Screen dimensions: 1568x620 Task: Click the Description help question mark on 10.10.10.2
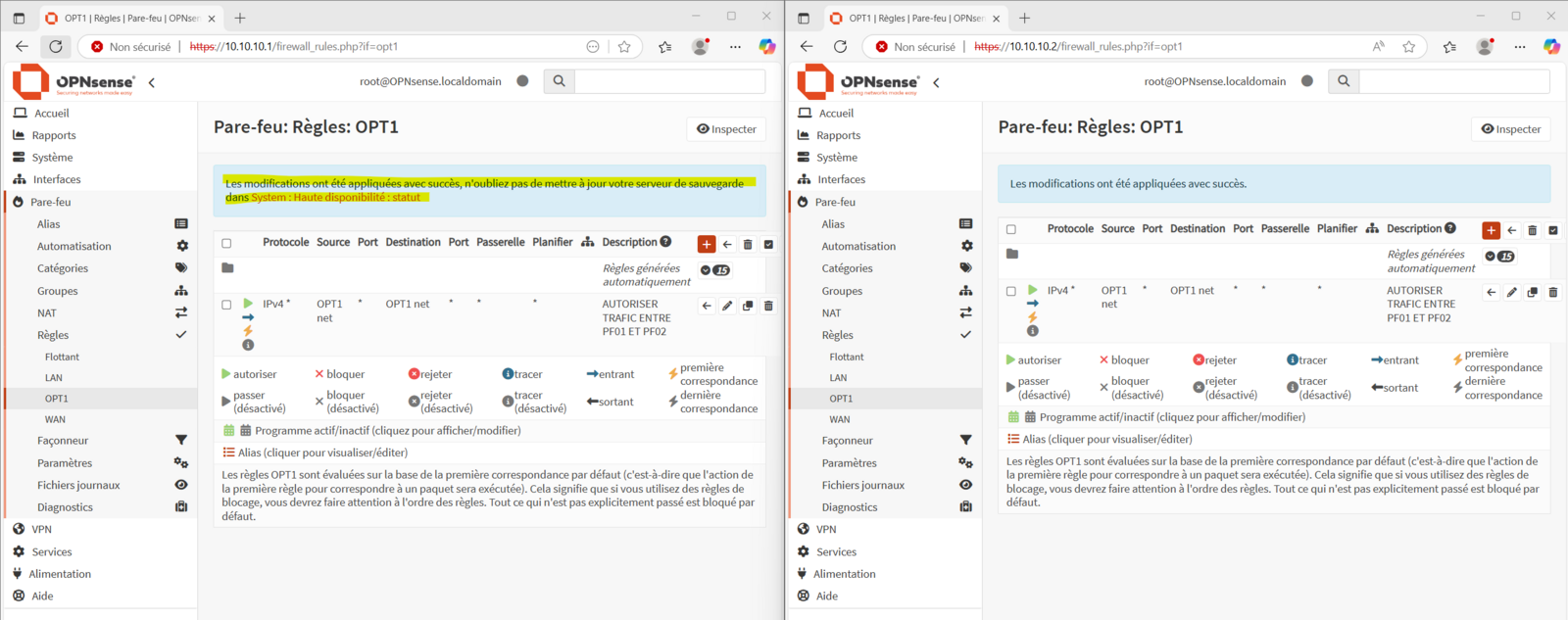[x=1450, y=228]
